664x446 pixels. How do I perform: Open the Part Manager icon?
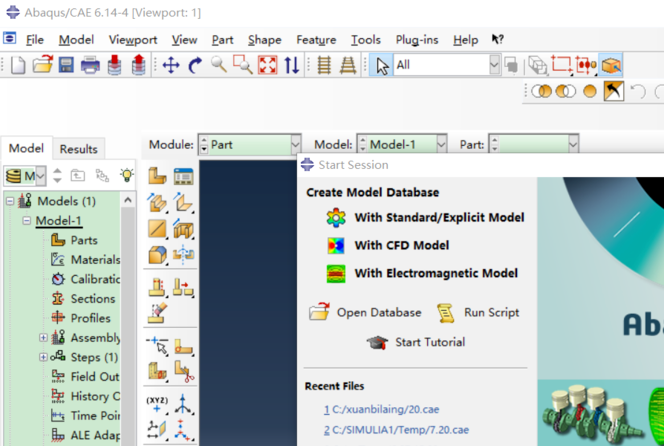pos(183,176)
